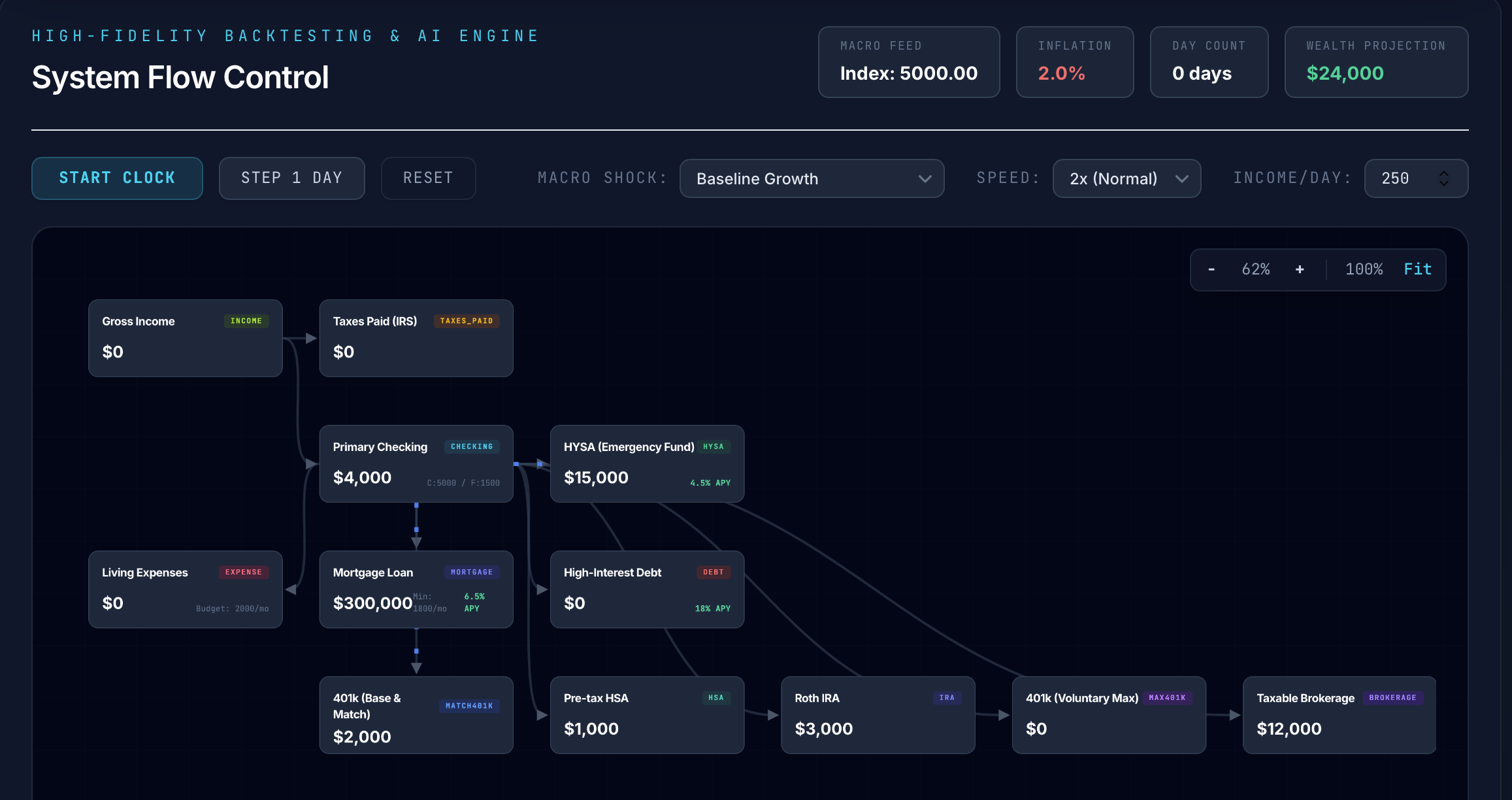
Task: Click the CHECKING tag badge
Action: (x=472, y=446)
